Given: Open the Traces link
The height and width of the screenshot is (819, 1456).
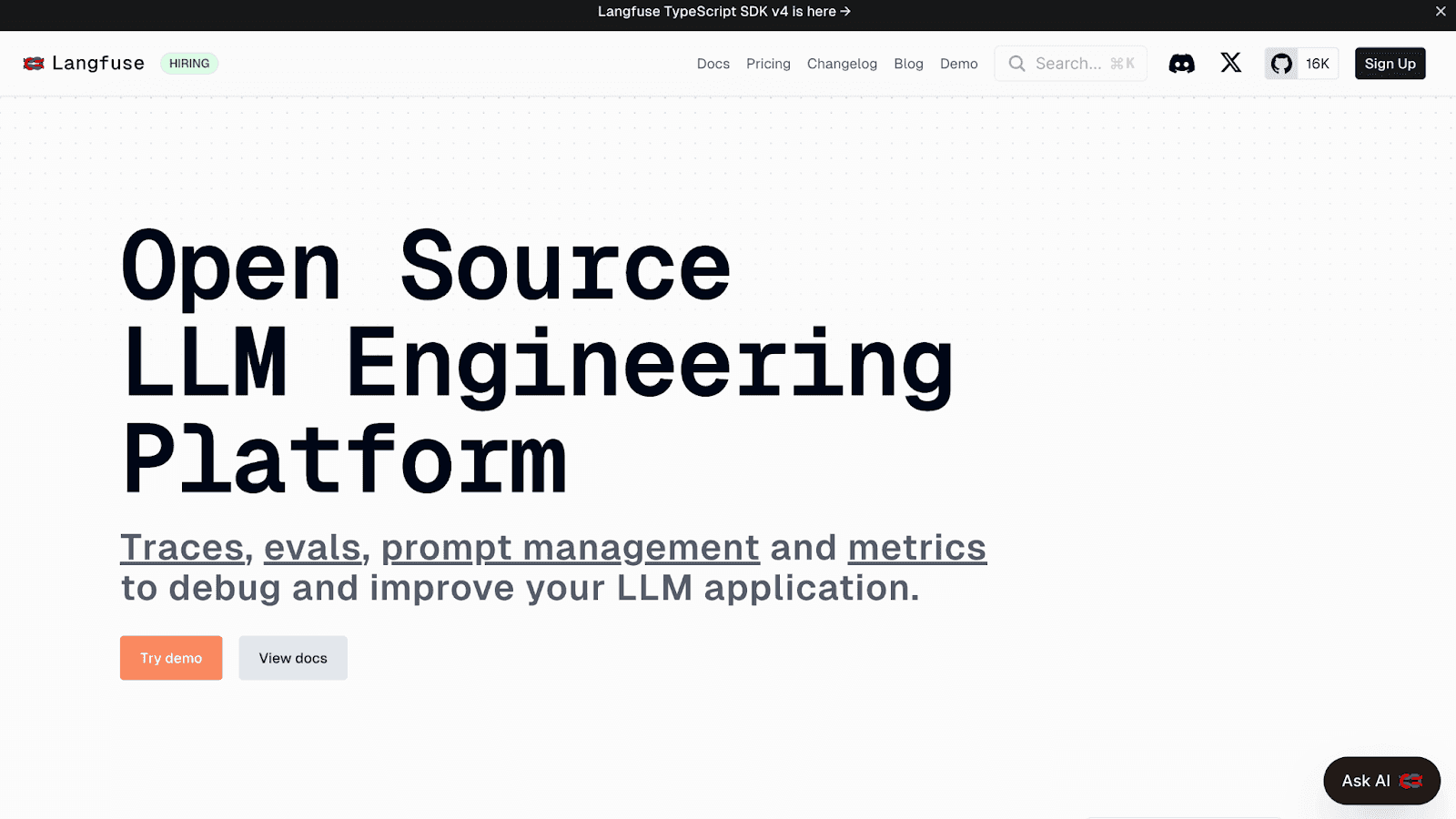Looking at the screenshot, I should pyautogui.click(x=182, y=547).
